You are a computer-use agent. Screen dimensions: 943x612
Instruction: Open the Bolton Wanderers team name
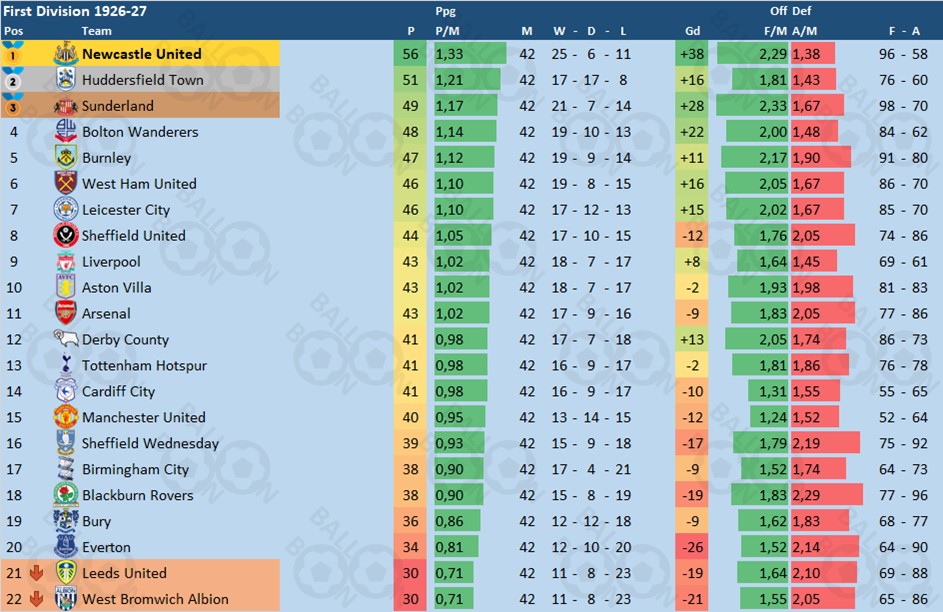140,132
